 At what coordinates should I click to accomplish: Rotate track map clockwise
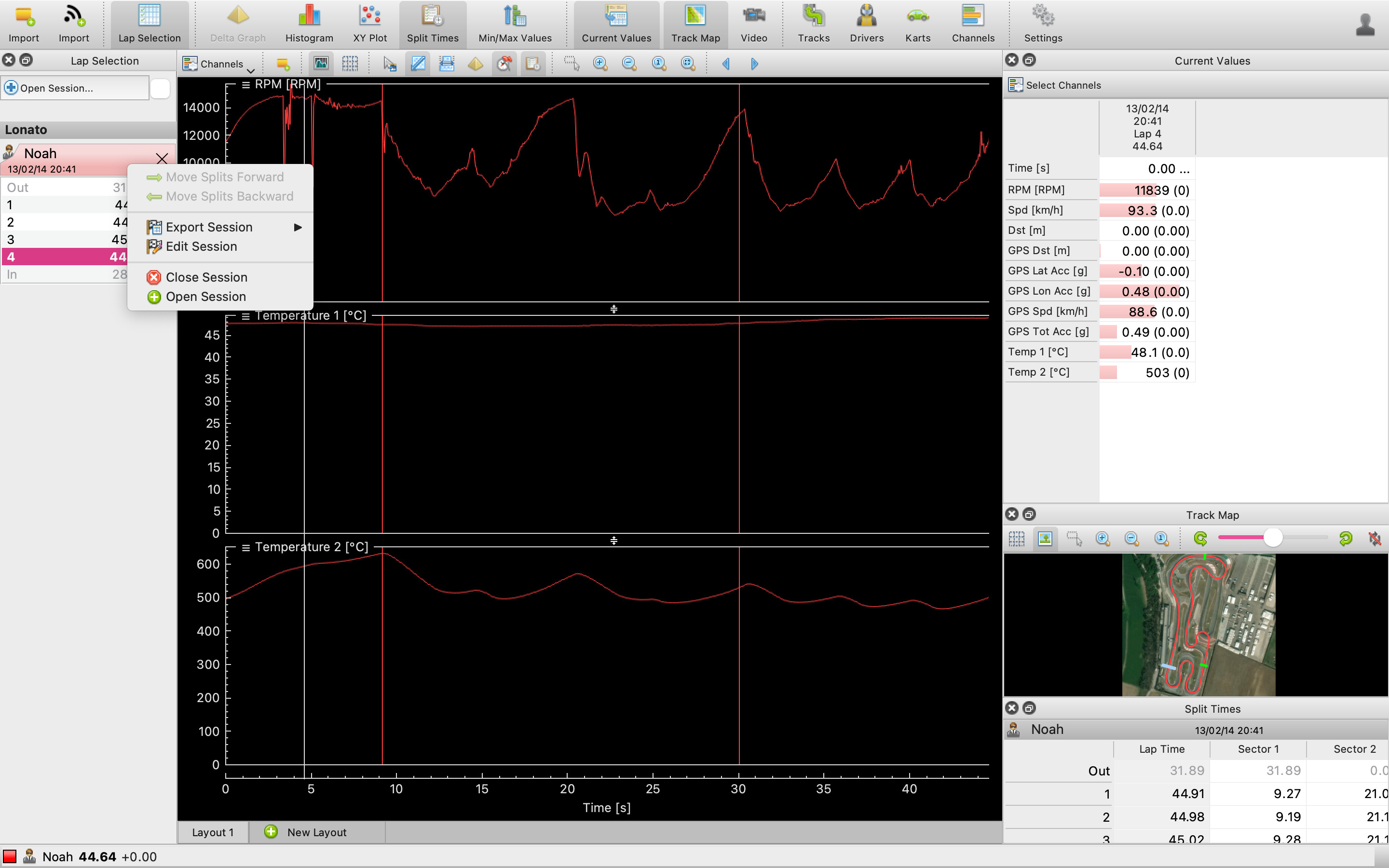point(1346,539)
